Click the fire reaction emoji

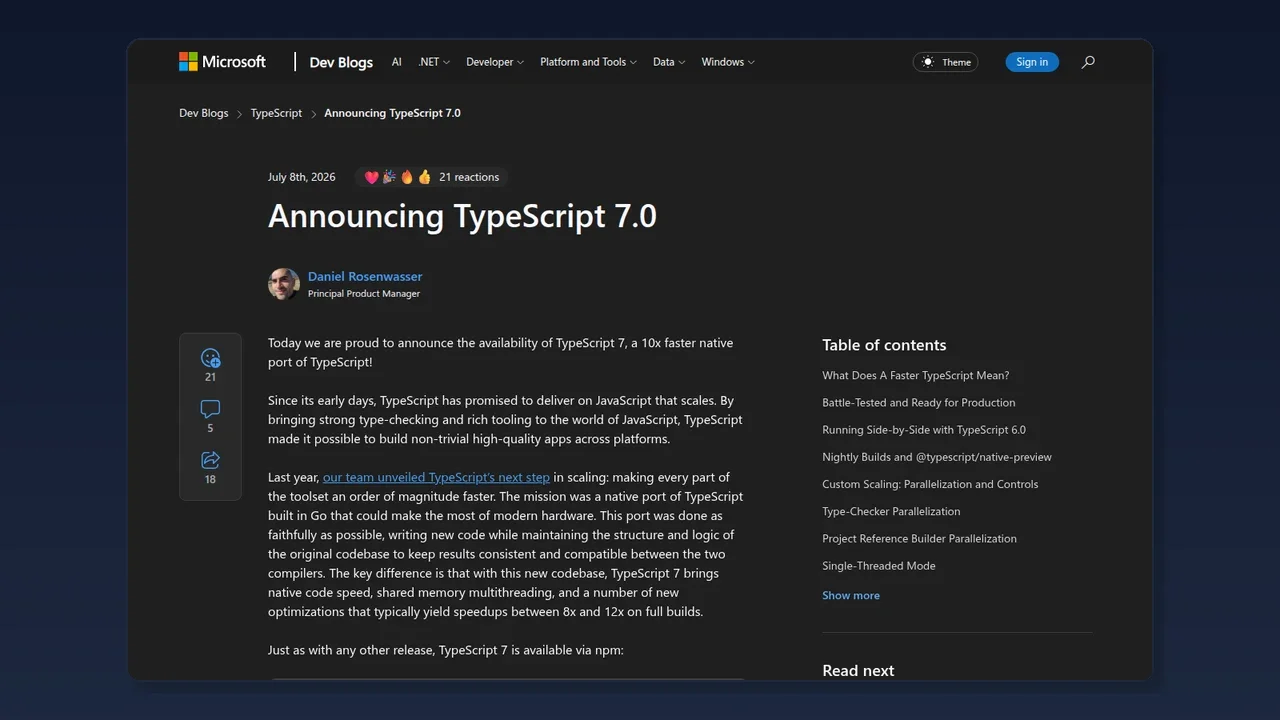point(407,177)
